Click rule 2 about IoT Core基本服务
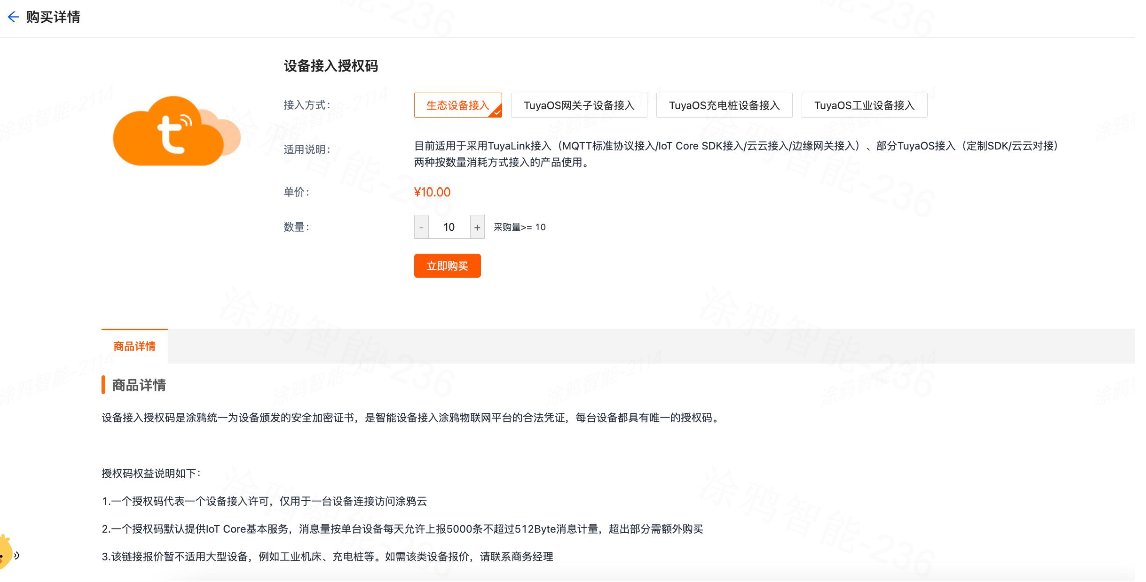The height and width of the screenshot is (582, 1146). tap(403, 529)
